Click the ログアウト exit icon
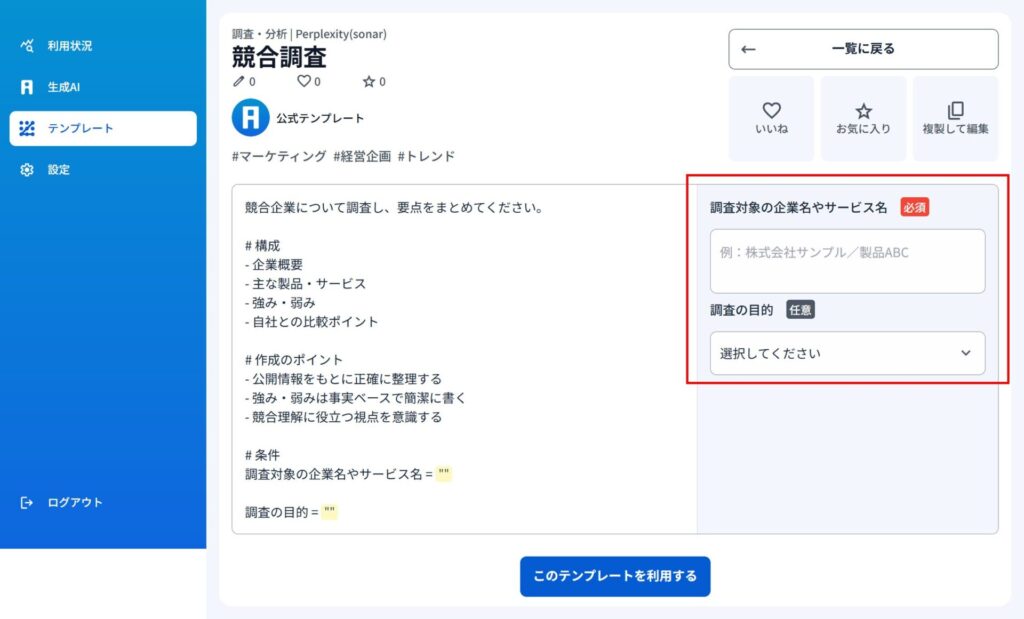The image size is (1024, 619). coord(27,502)
